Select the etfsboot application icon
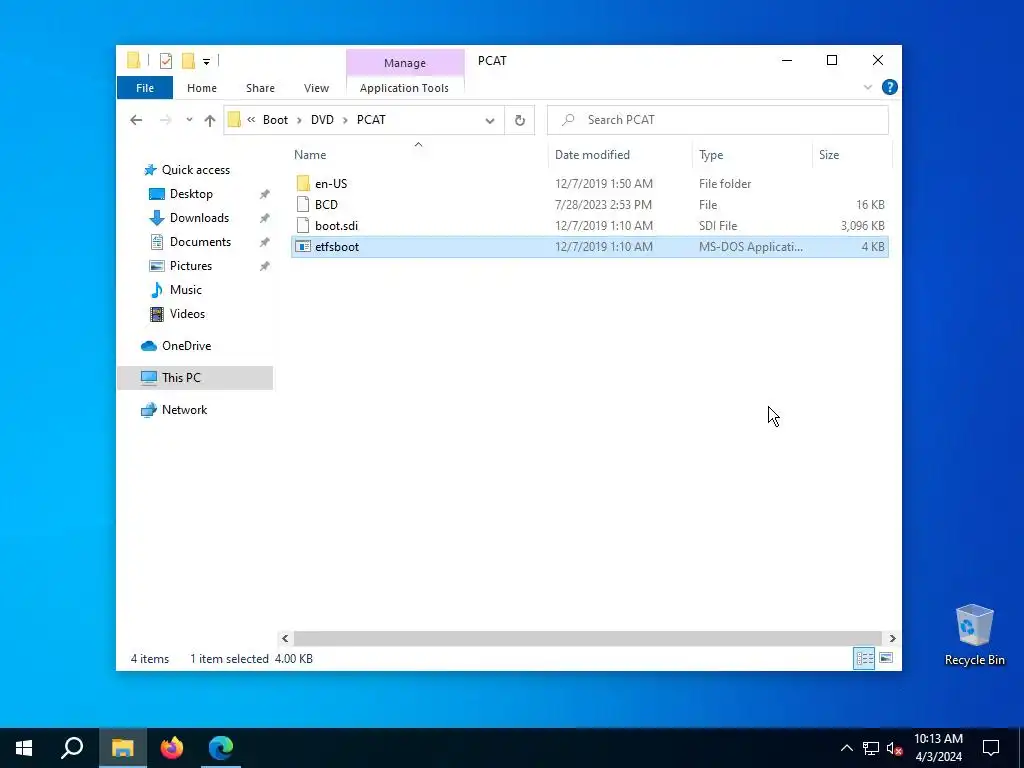The height and width of the screenshot is (768, 1024). point(302,246)
